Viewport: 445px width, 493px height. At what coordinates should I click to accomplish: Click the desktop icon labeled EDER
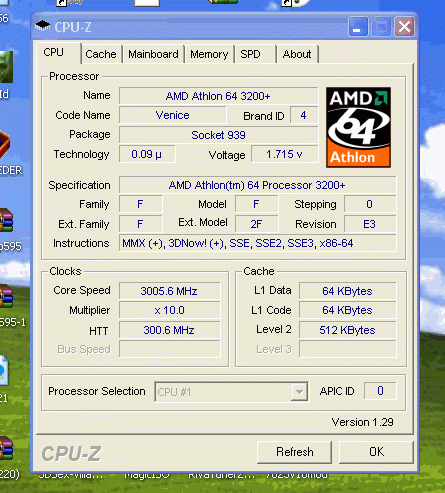click(x=4, y=145)
